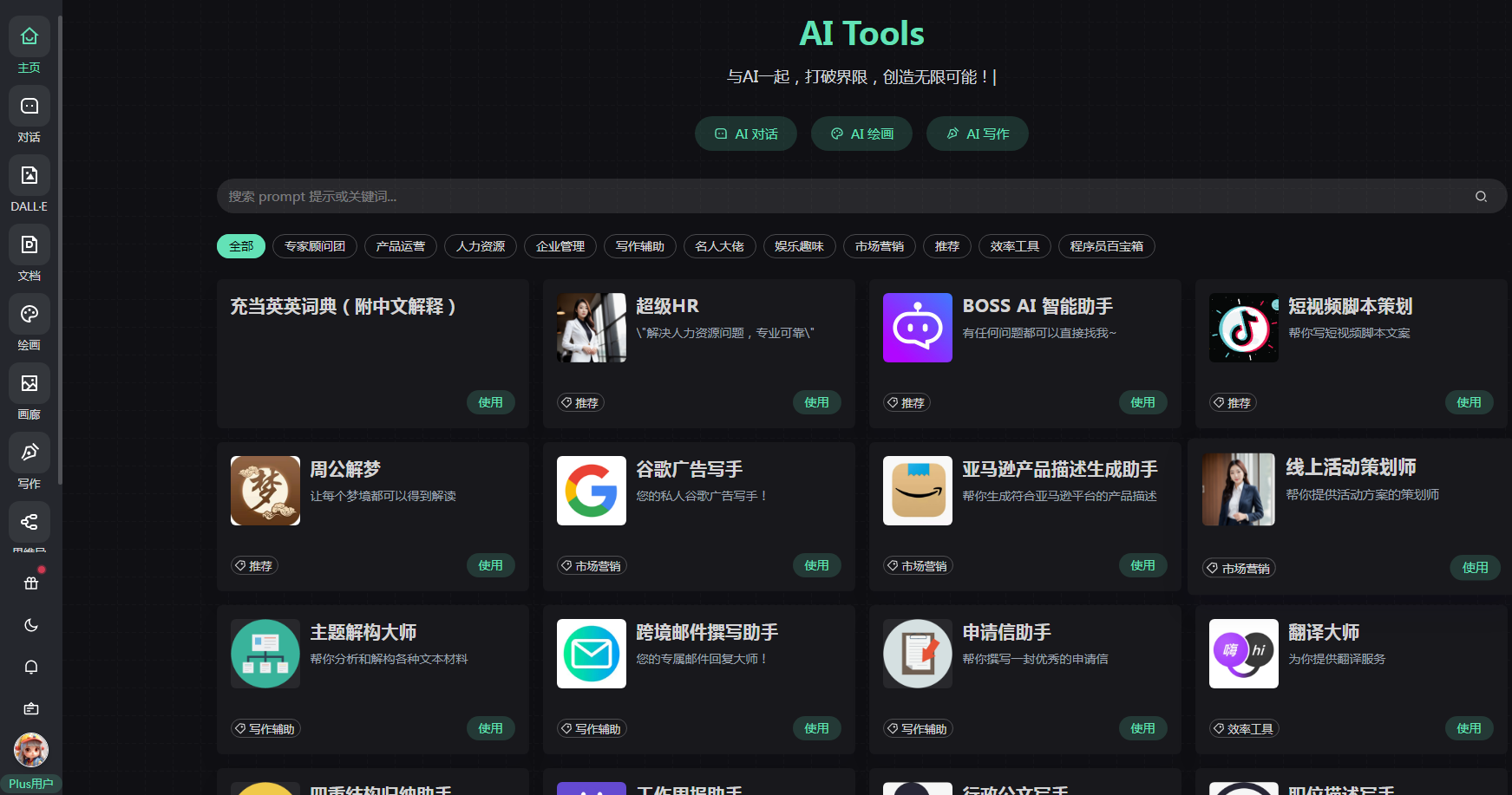Select the 产品运营 category filter
This screenshot has width=1512, height=795.
pyautogui.click(x=401, y=246)
